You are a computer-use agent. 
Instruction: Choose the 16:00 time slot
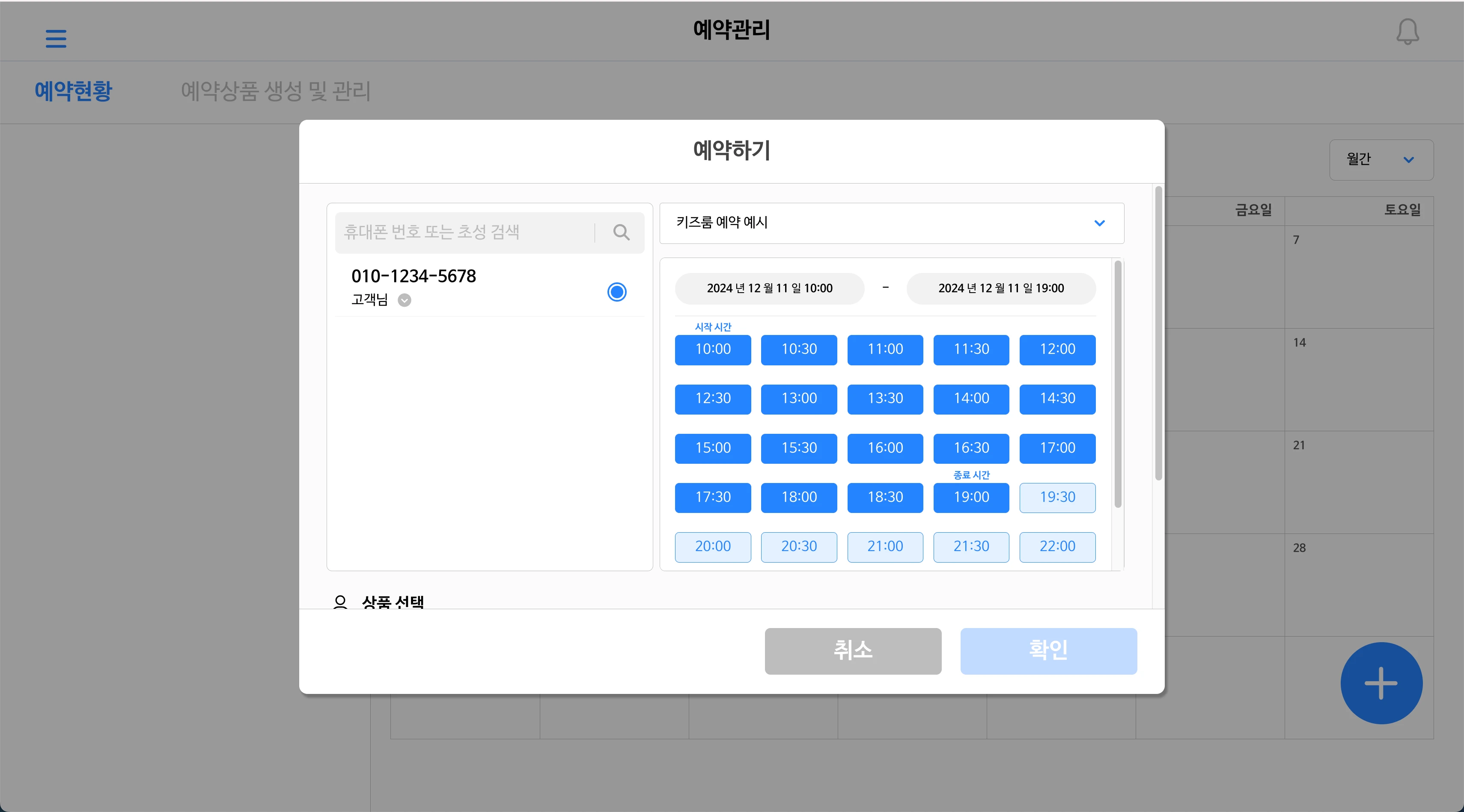[x=885, y=449]
